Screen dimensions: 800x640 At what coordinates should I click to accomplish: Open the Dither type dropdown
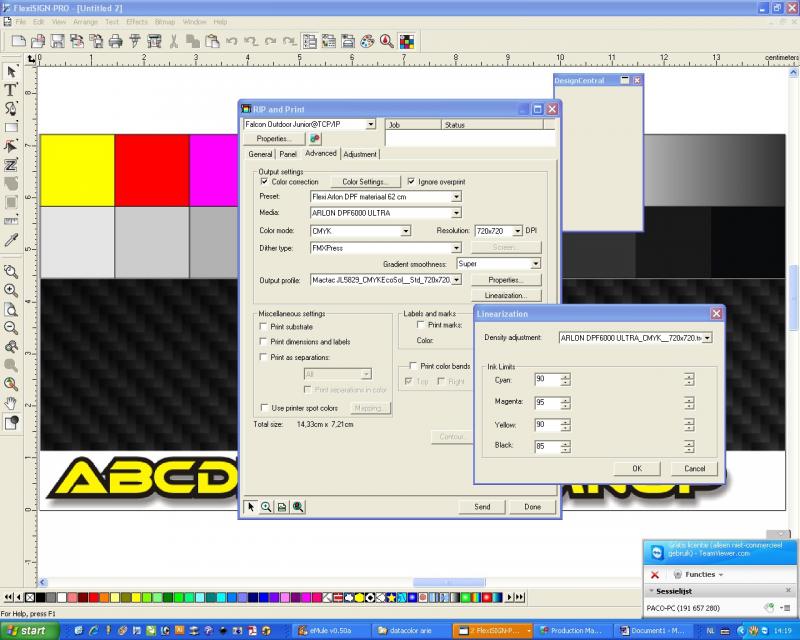(456, 248)
